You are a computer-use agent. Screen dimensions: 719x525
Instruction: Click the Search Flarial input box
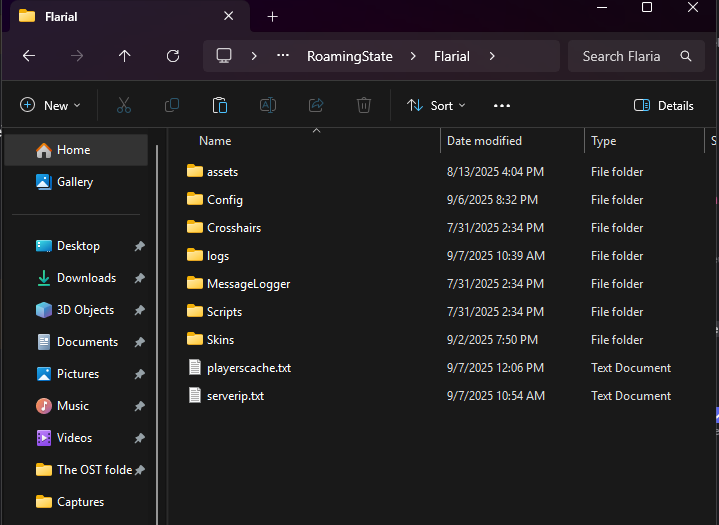click(622, 56)
